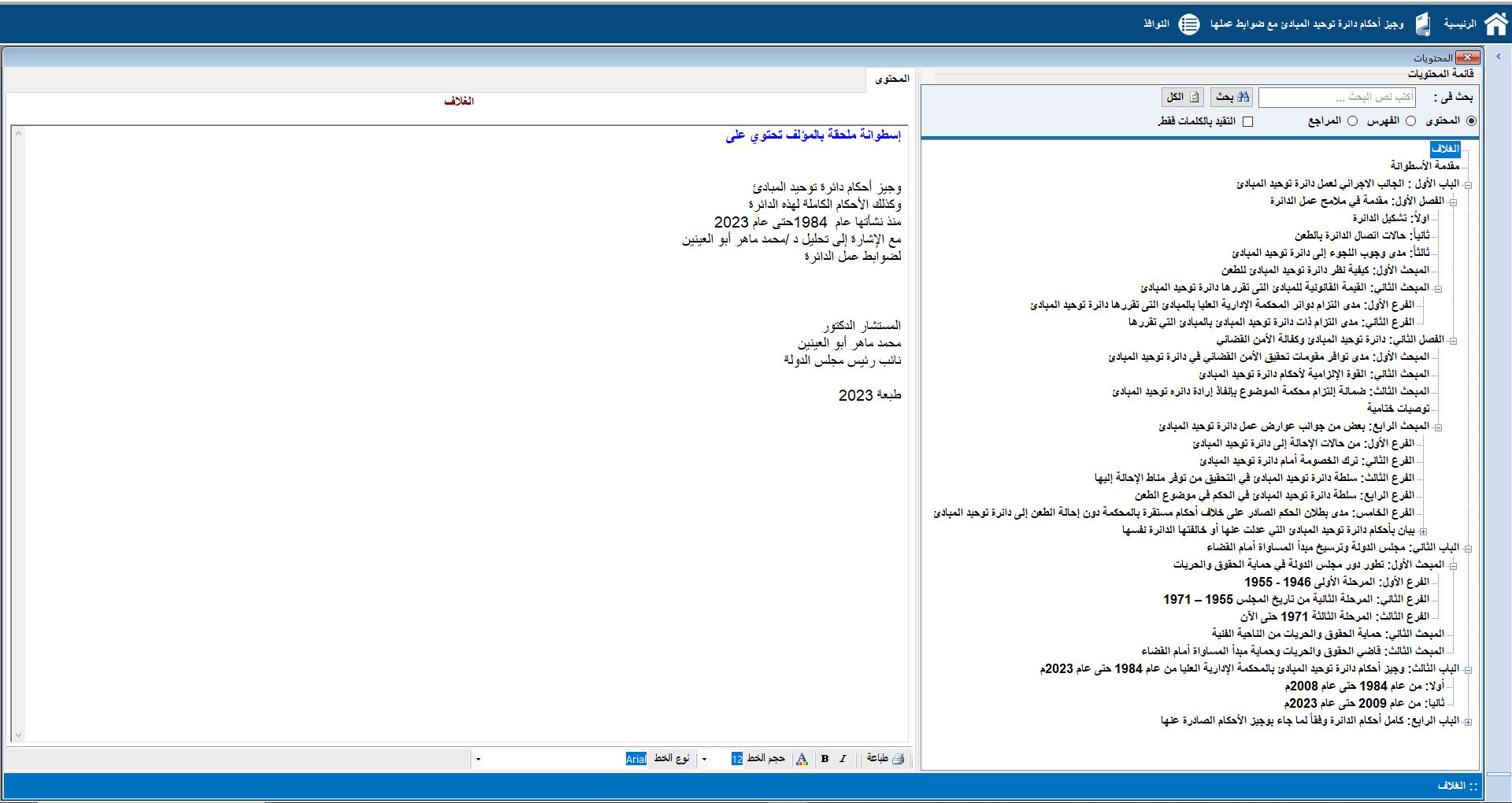Click the بحث search button with binoculars
This screenshot has height=803, width=1512.
[1232, 97]
